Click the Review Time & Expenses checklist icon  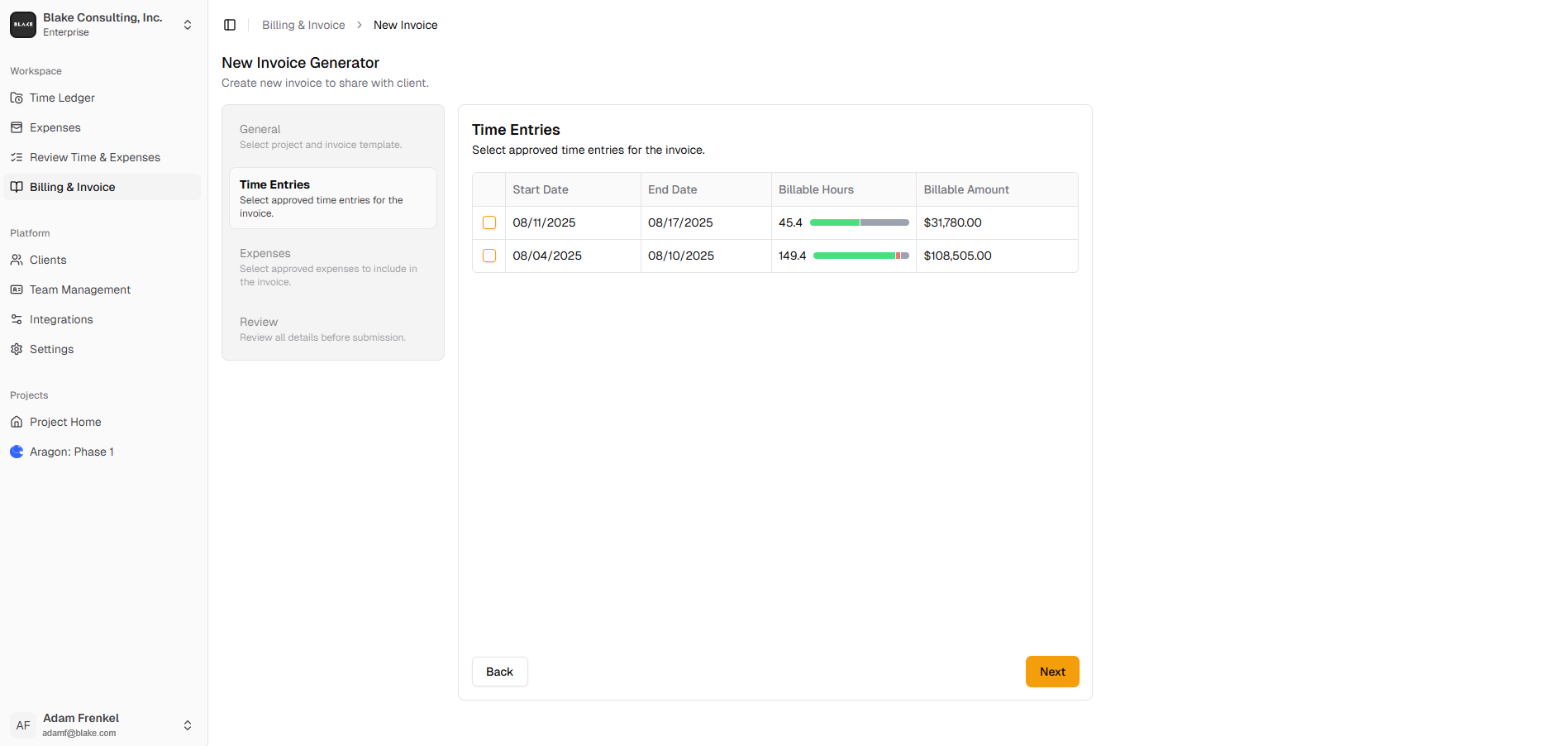[17, 157]
